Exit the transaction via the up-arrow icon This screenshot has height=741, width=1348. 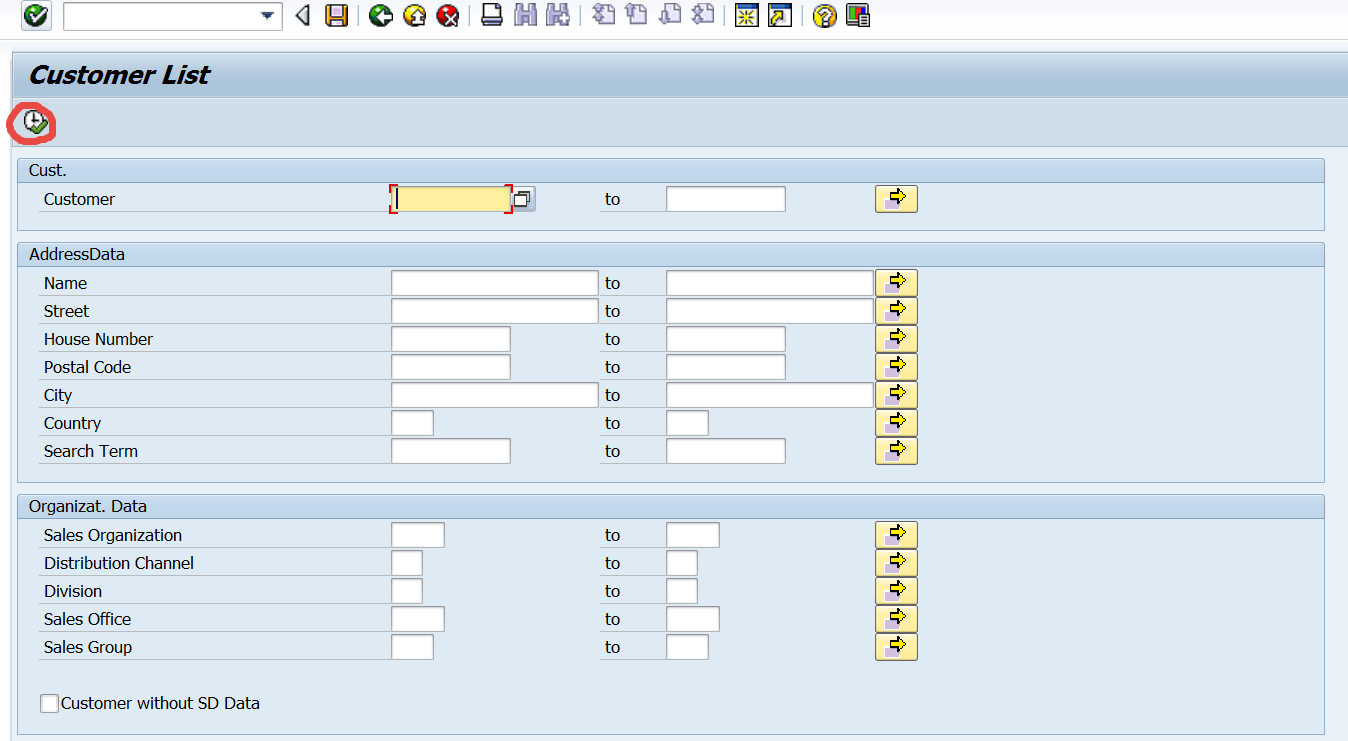[414, 16]
